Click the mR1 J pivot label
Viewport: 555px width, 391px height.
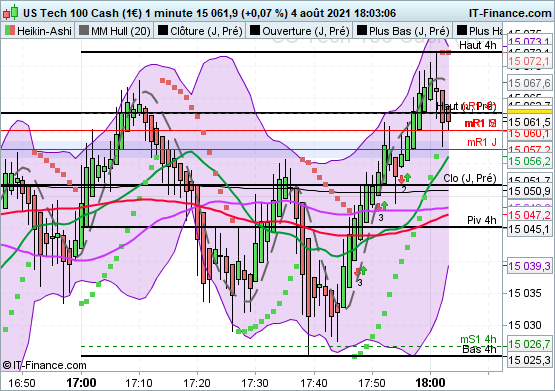[482, 142]
